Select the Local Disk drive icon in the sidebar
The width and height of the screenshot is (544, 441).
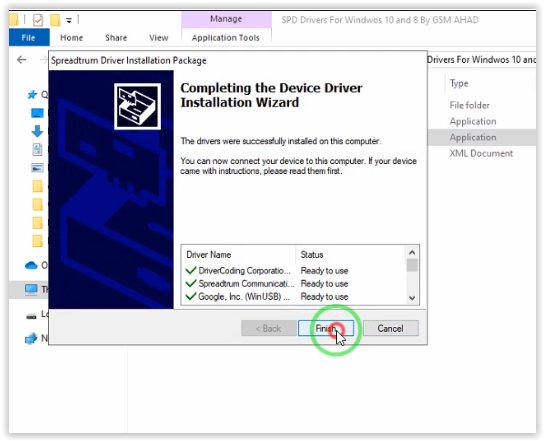pyautogui.click(x=31, y=316)
